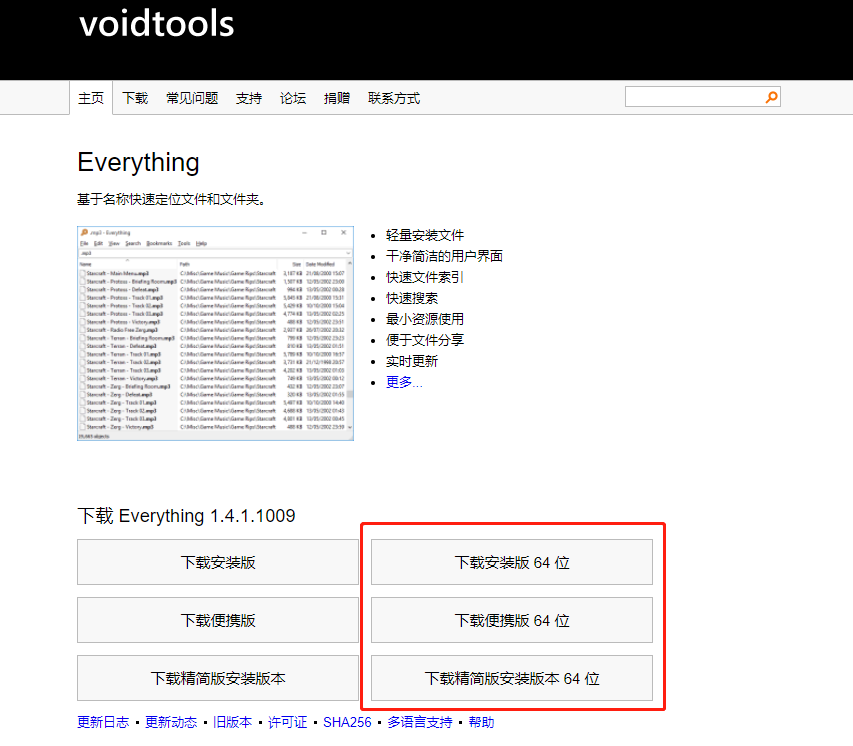The height and width of the screenshot is (746, 853).
Task: Open the 许可证 license page
Action: pyautogui.click(x=287, y=721)
